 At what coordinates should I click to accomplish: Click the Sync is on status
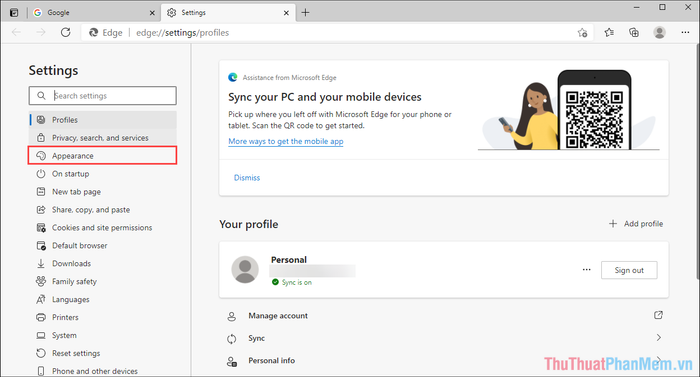[292, 282]
